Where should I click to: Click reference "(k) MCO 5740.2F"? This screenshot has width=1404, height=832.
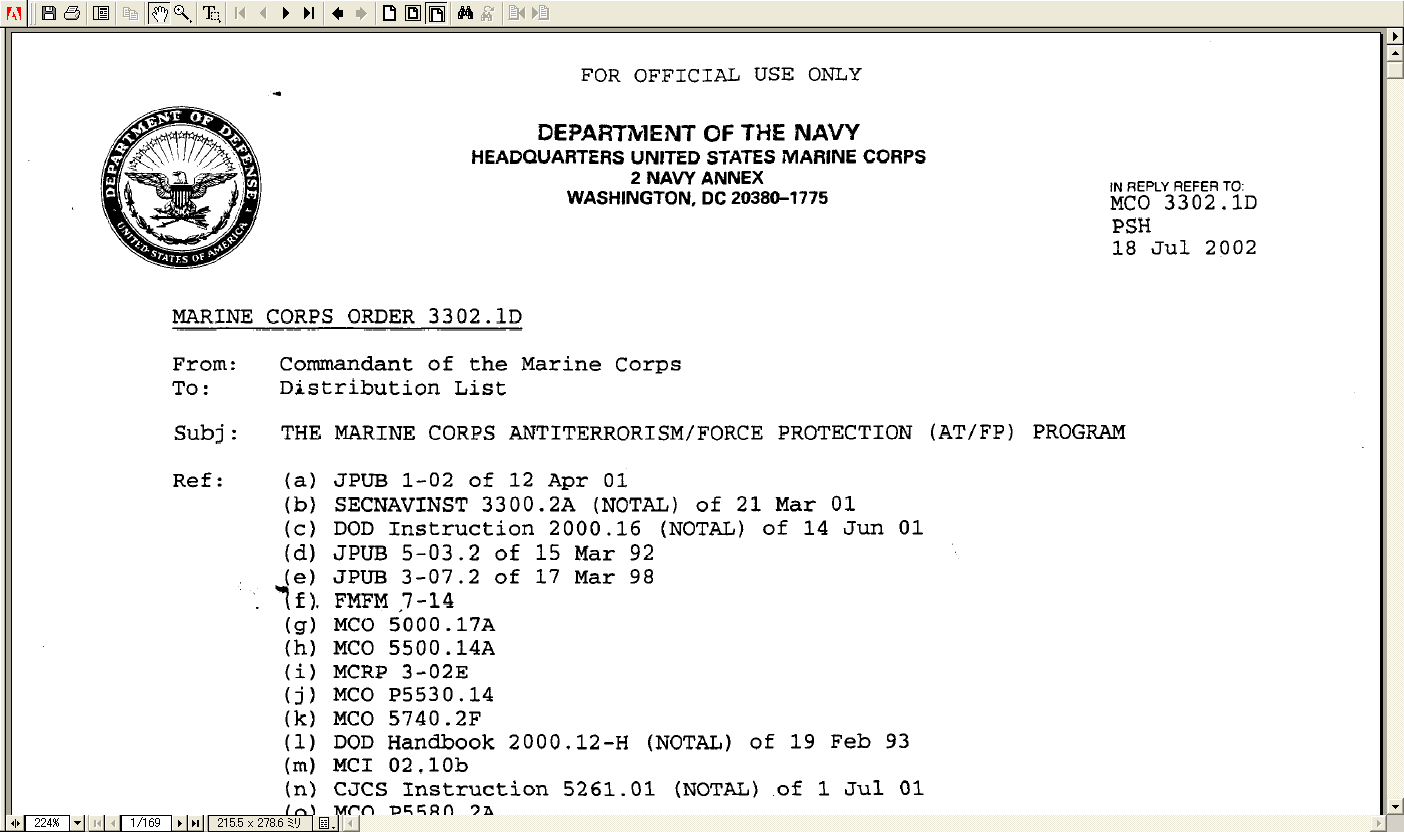click(x=382, y=719)
